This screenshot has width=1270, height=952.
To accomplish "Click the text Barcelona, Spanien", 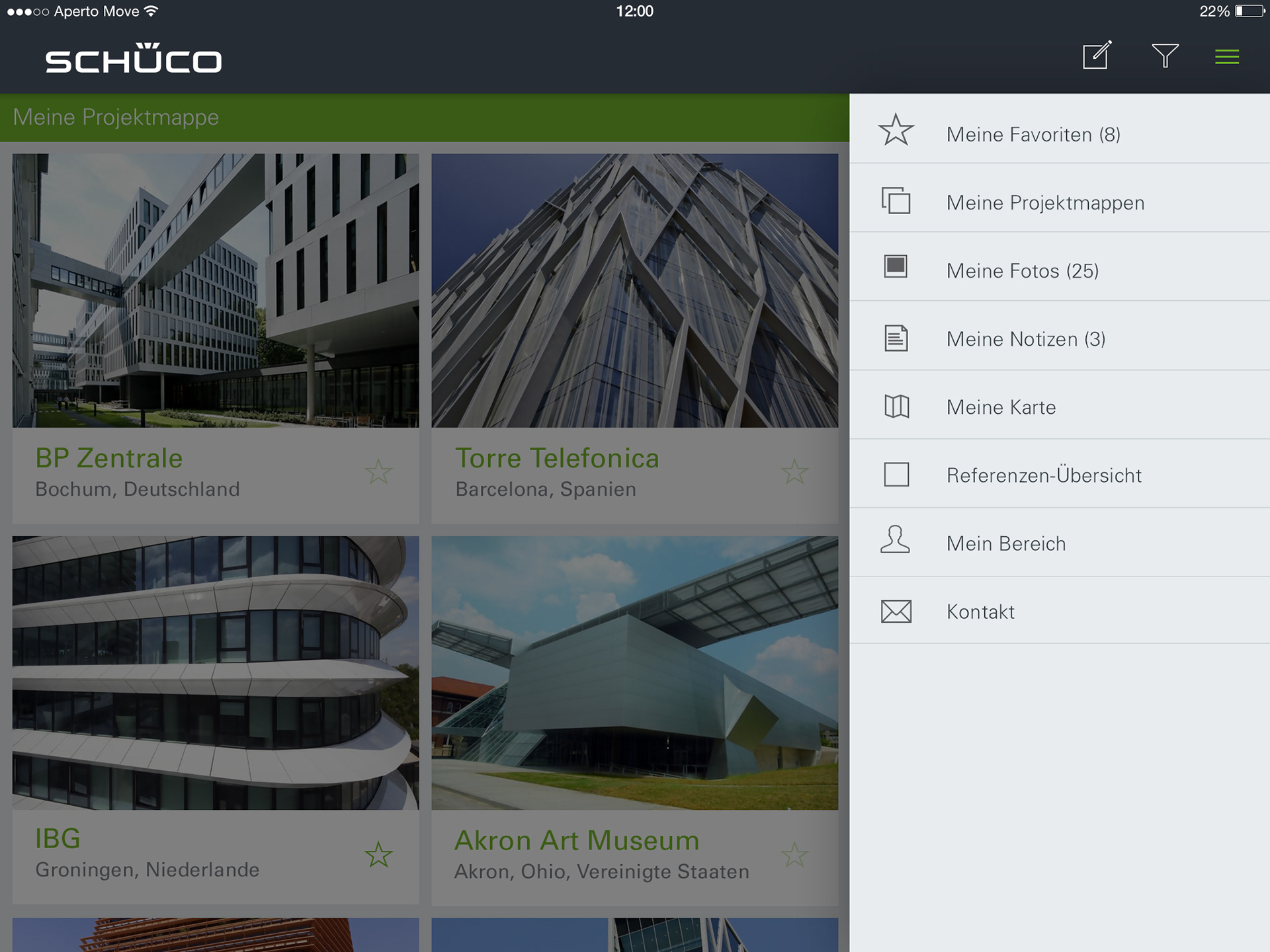I will click(546, 489).
